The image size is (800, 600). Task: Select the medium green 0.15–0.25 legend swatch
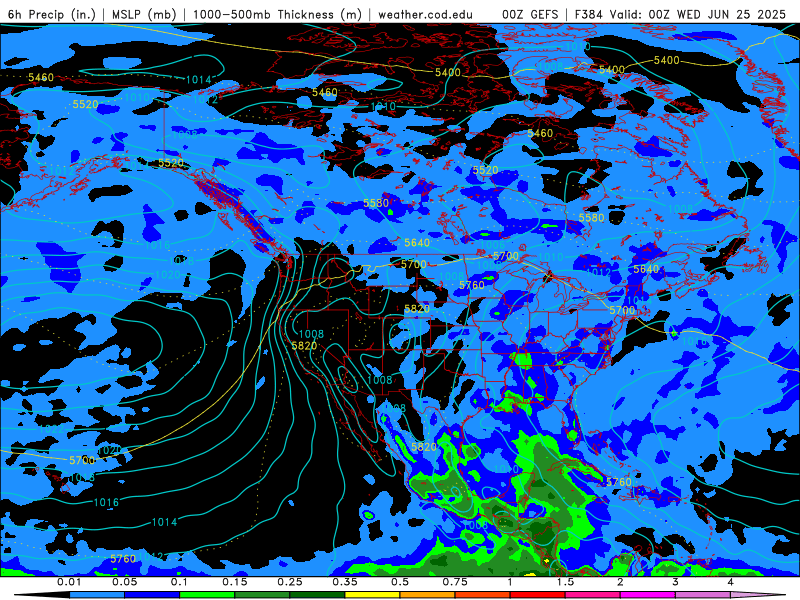click(x=262, y=595)
